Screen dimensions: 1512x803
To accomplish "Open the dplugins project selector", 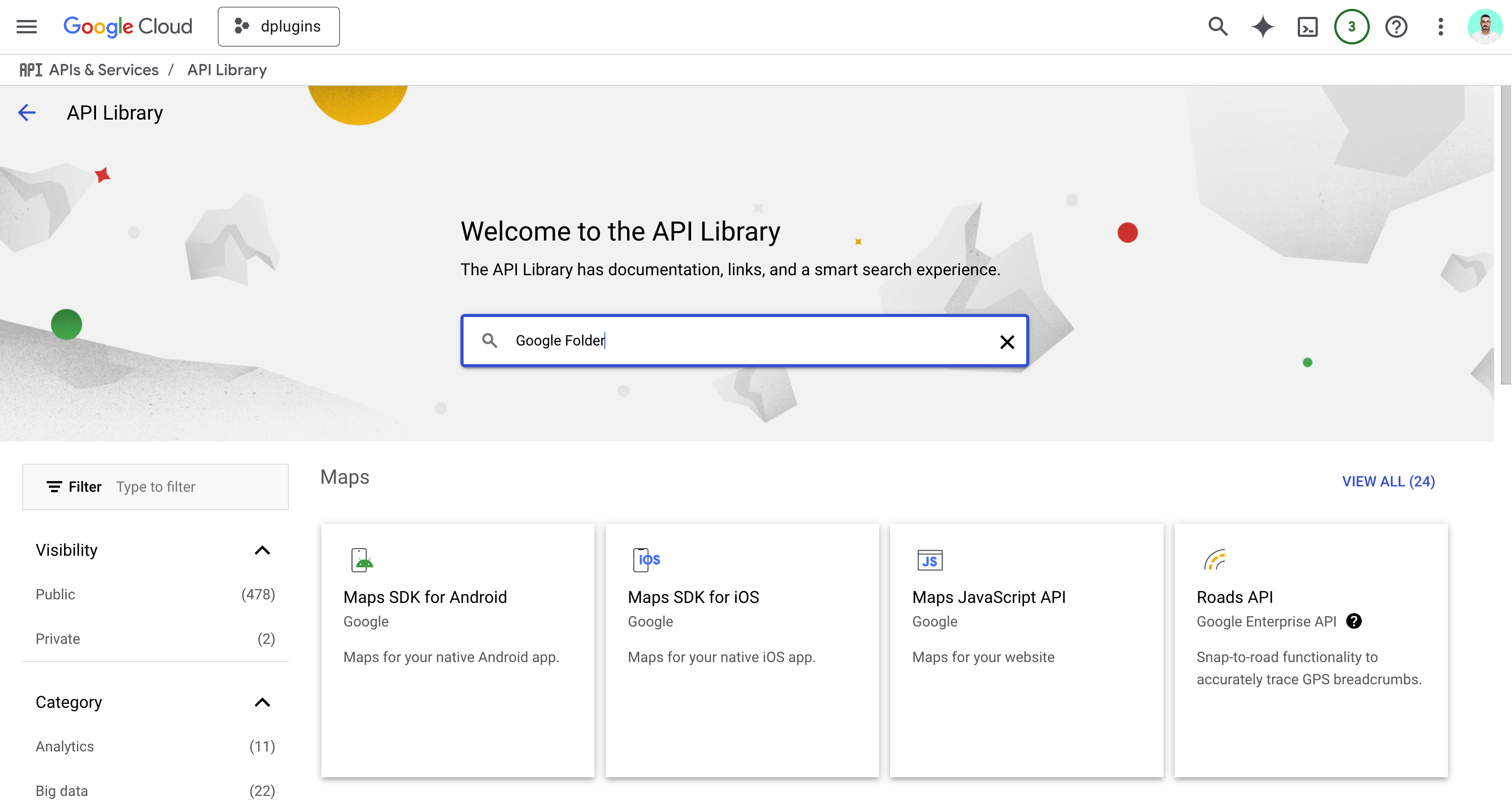I will tap(278, 26).
